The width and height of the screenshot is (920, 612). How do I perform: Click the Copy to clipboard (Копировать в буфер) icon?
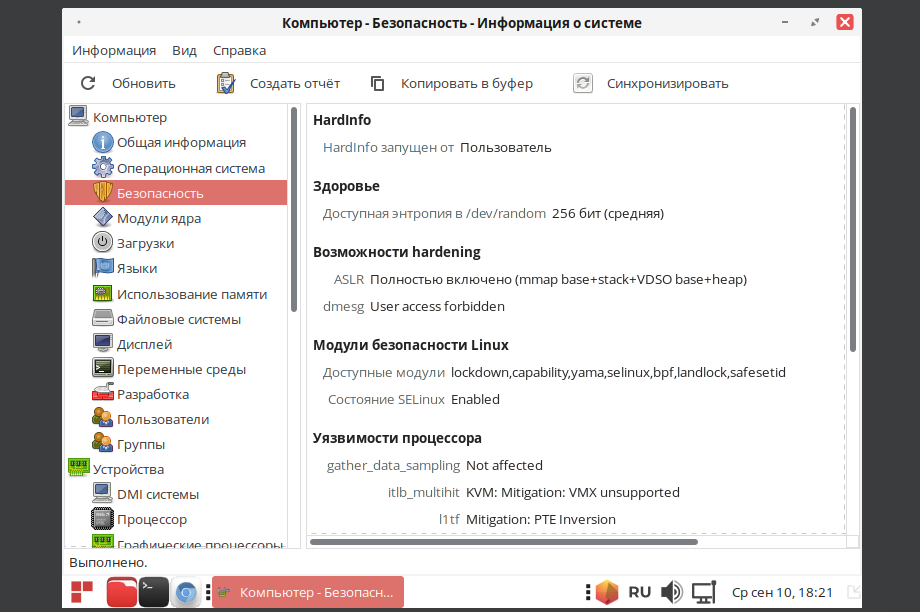[378, 84]
